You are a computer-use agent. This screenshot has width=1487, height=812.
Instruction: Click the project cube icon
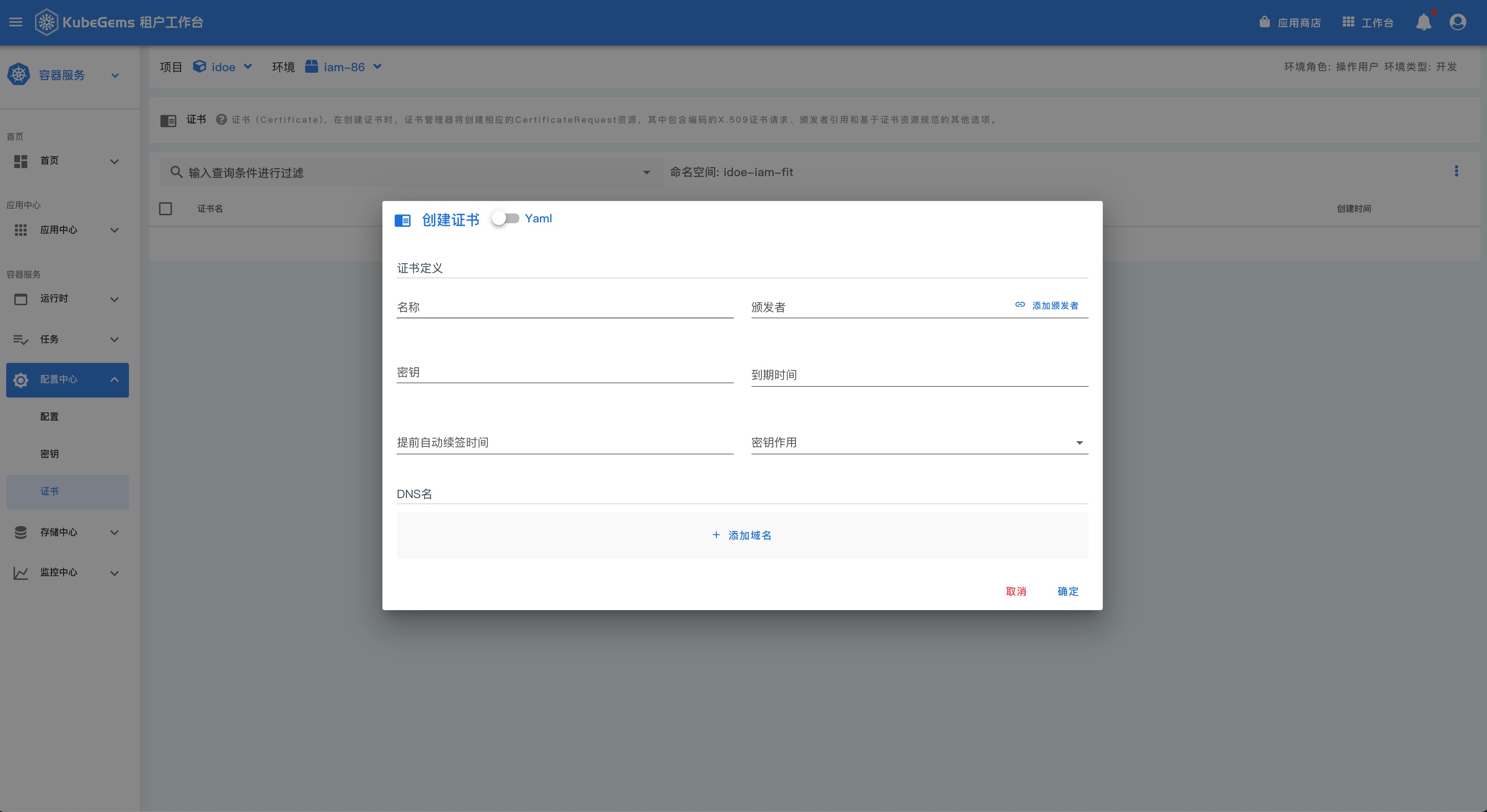(x=199, y=66)
